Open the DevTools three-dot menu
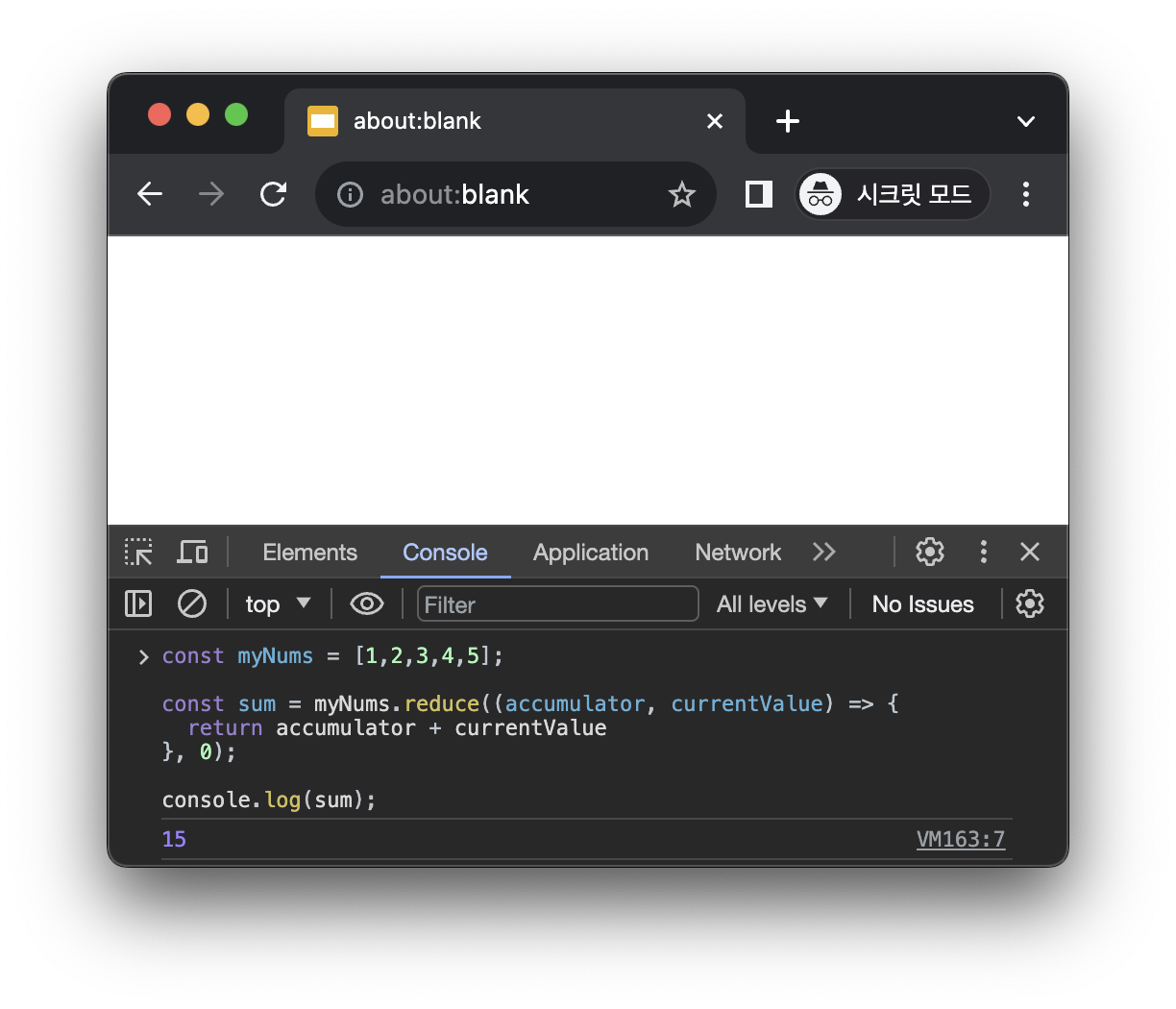 point(983,552)
